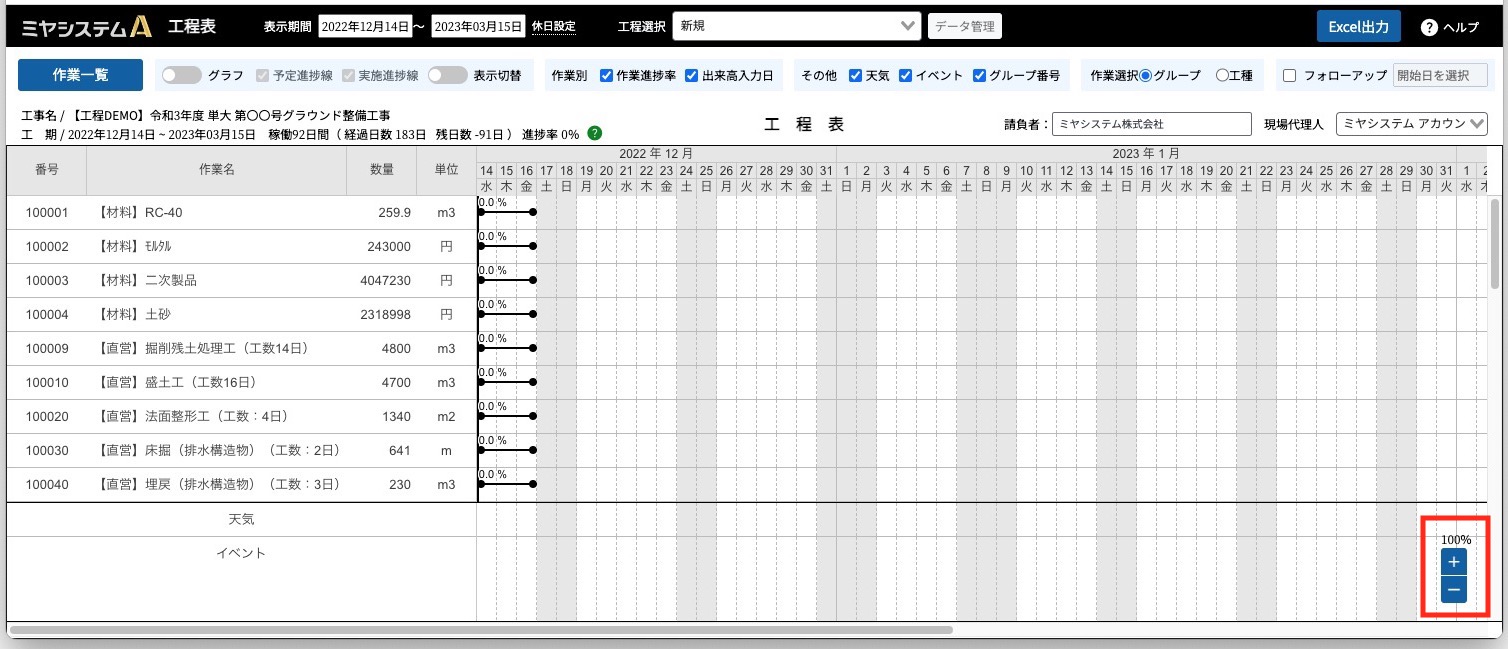Viewport: 1508px width, 649px height.
Task: Click the 天気 row label
Action: tap(241, 520)
